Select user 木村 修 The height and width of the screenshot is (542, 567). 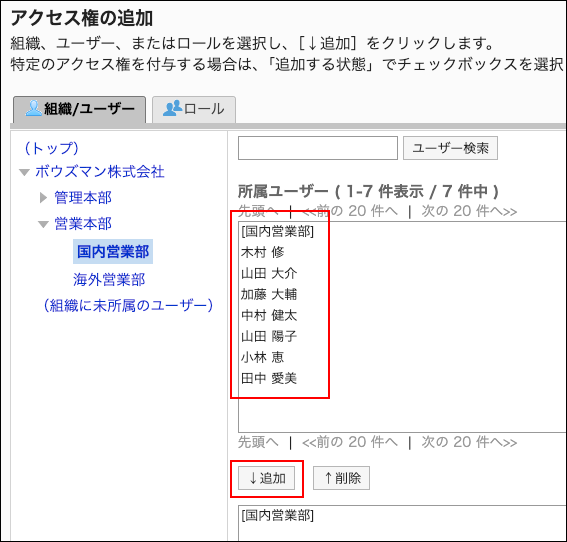tap(263, 252)
